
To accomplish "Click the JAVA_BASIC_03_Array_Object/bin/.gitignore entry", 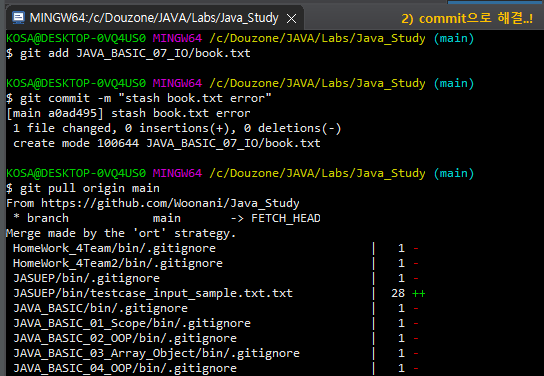I will coord(156,353).
